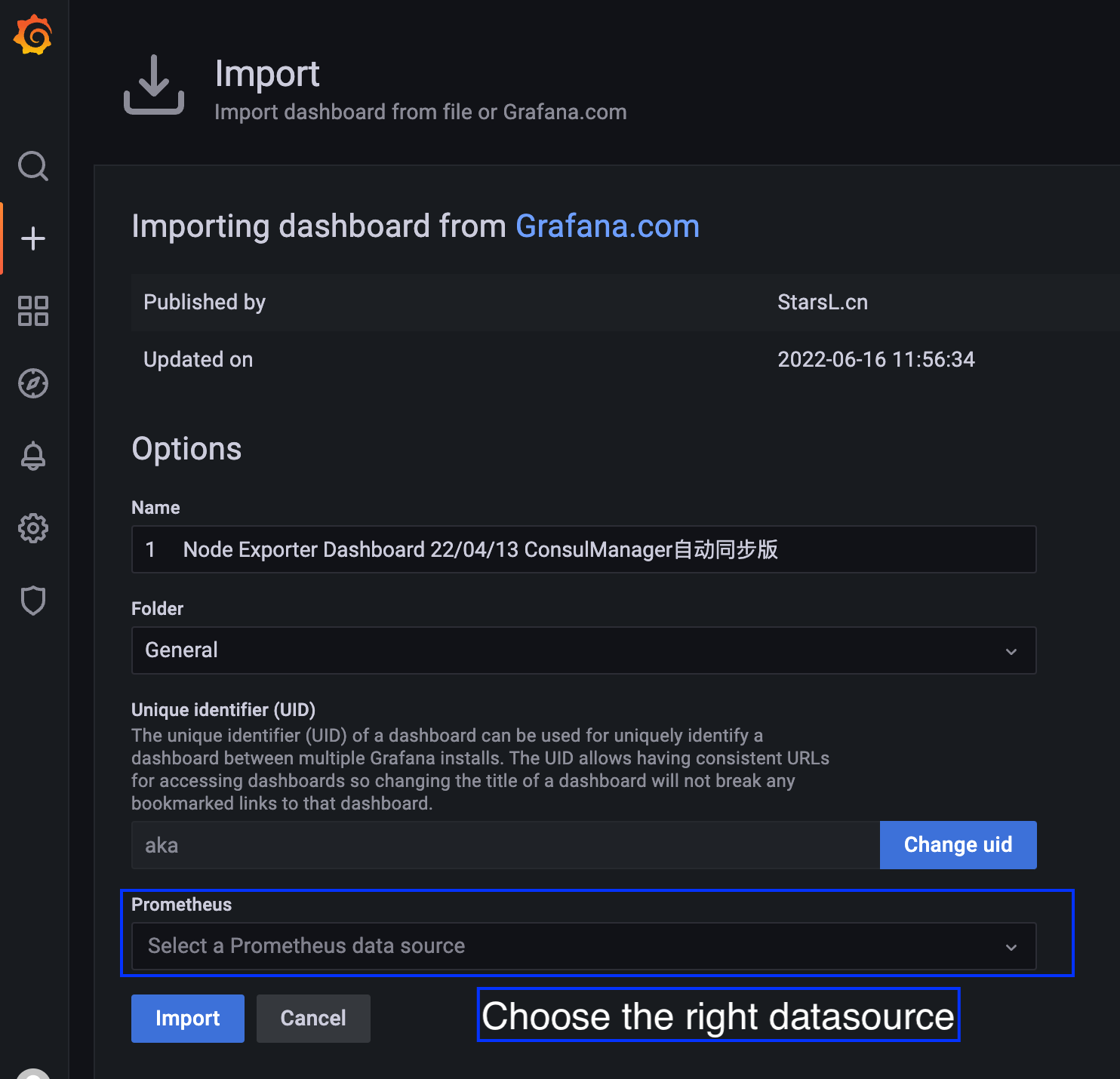Click the Grafana logo in sidebar
The image size is (1120, 1079).
tap(33, 35)
